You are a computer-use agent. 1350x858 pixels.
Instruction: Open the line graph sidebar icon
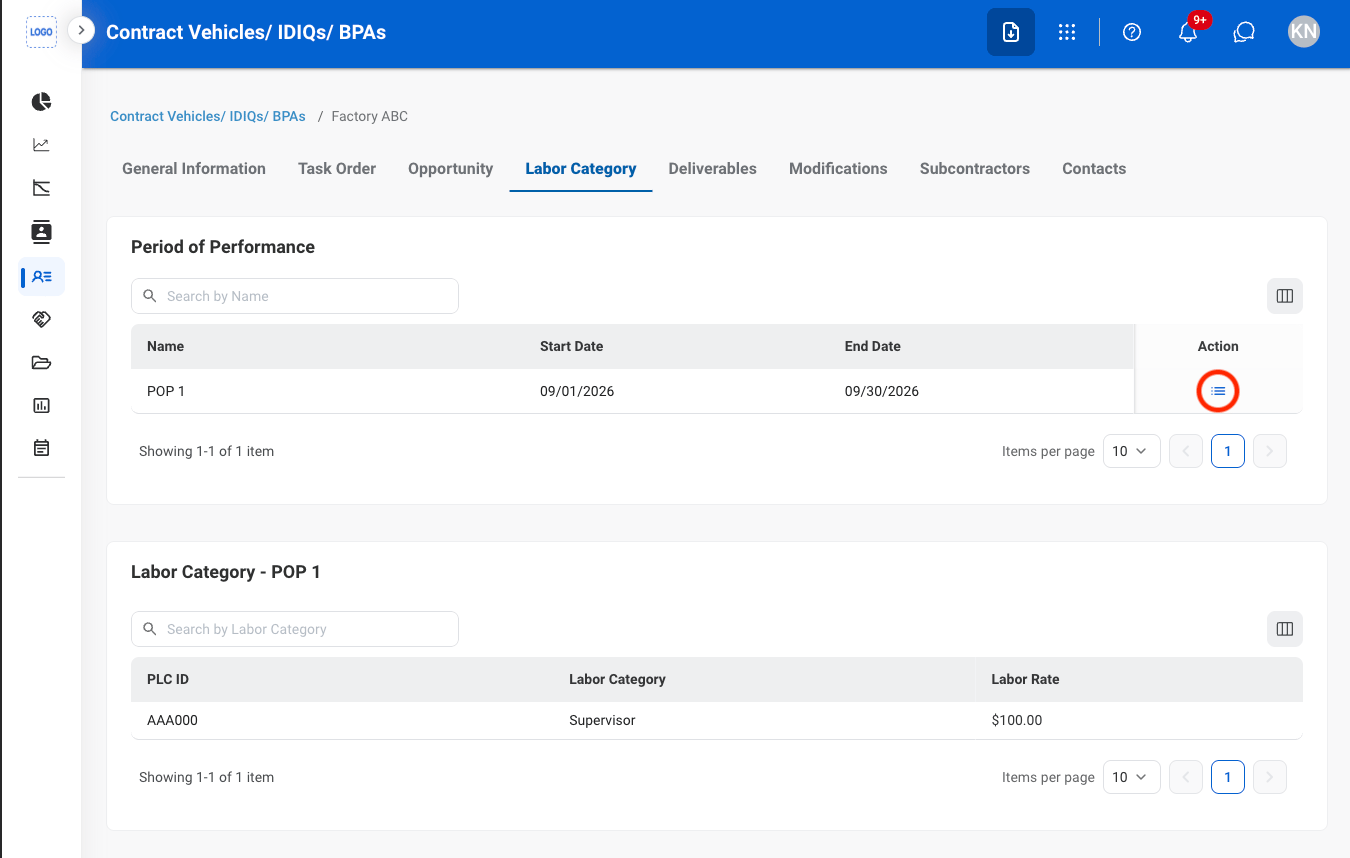(x=41, y=145)
